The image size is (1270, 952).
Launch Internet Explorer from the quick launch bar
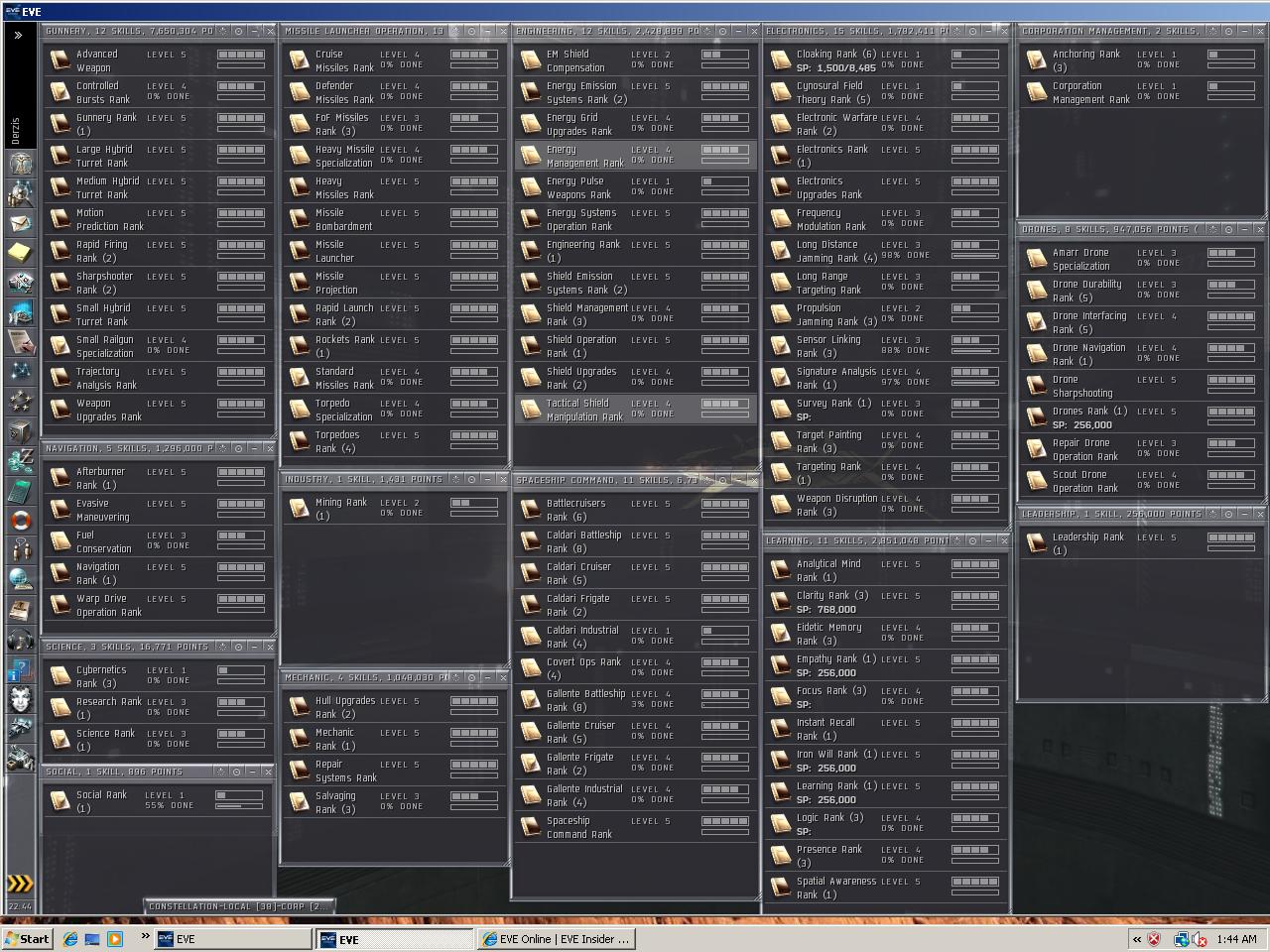click(x=70, y=939)
